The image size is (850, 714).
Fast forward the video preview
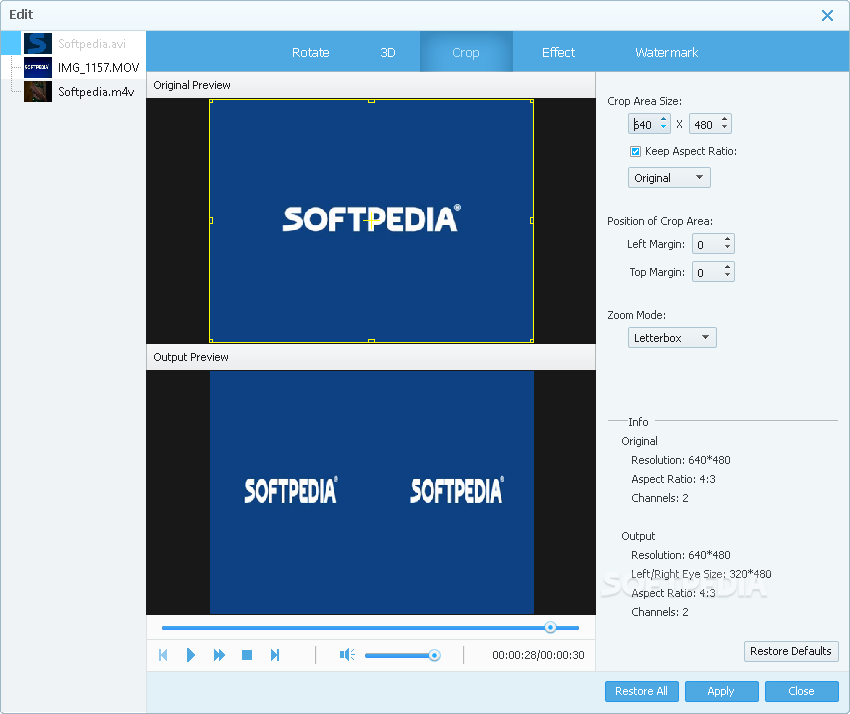tap(219, 655)
